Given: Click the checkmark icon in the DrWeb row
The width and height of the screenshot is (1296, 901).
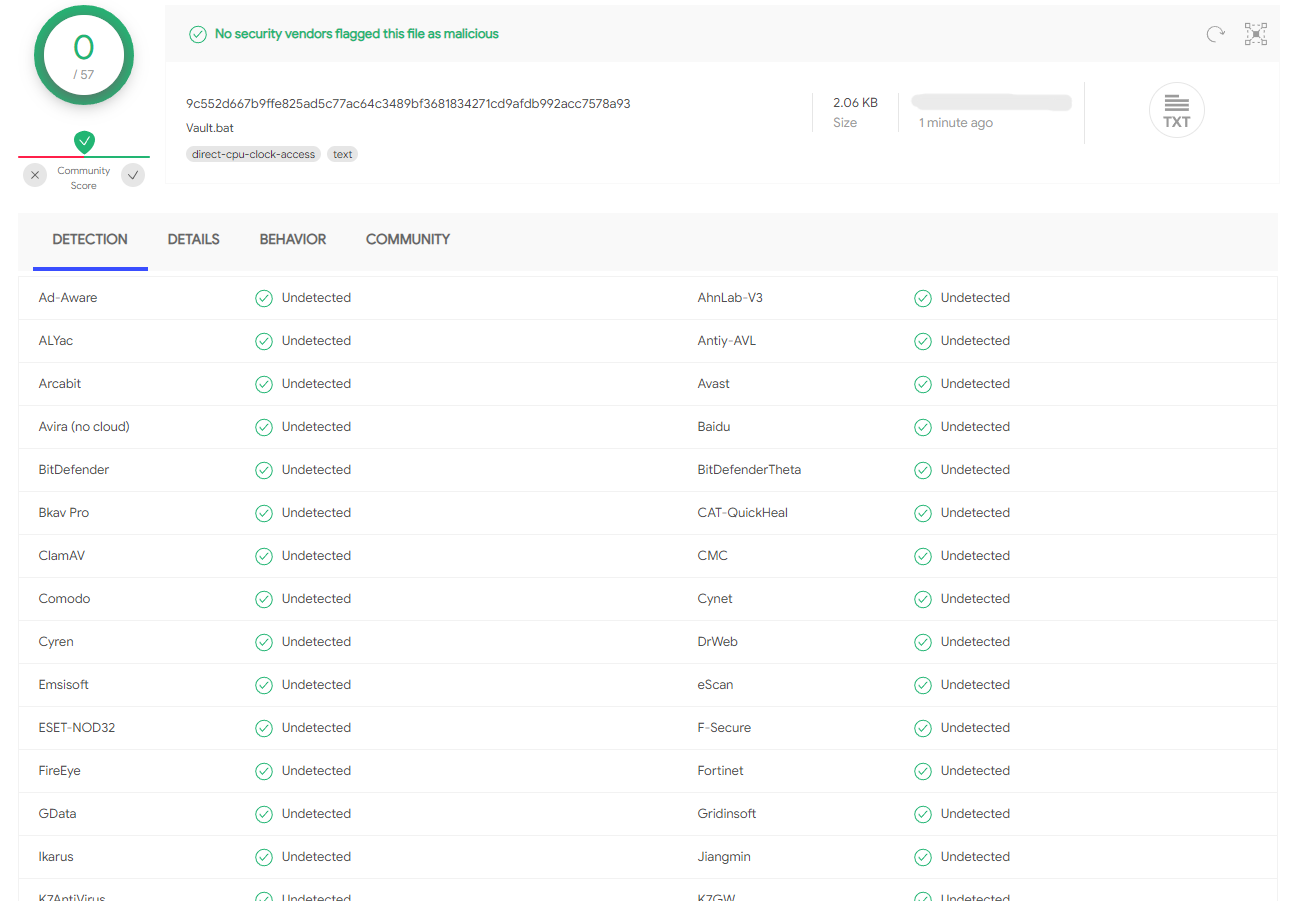Looking at the screenshot, I should tap(923, 642).
